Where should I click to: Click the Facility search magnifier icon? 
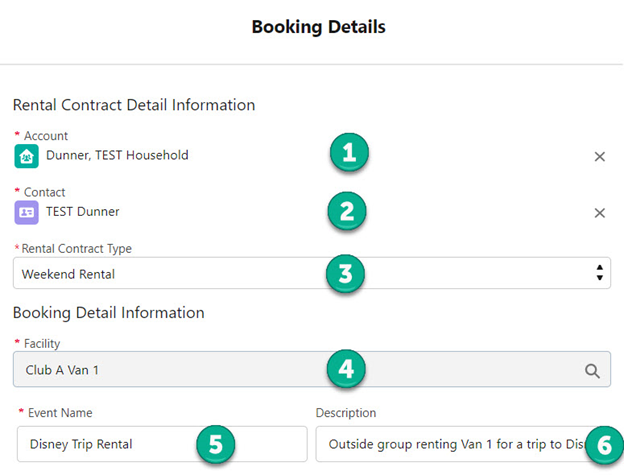coord(592,370)
